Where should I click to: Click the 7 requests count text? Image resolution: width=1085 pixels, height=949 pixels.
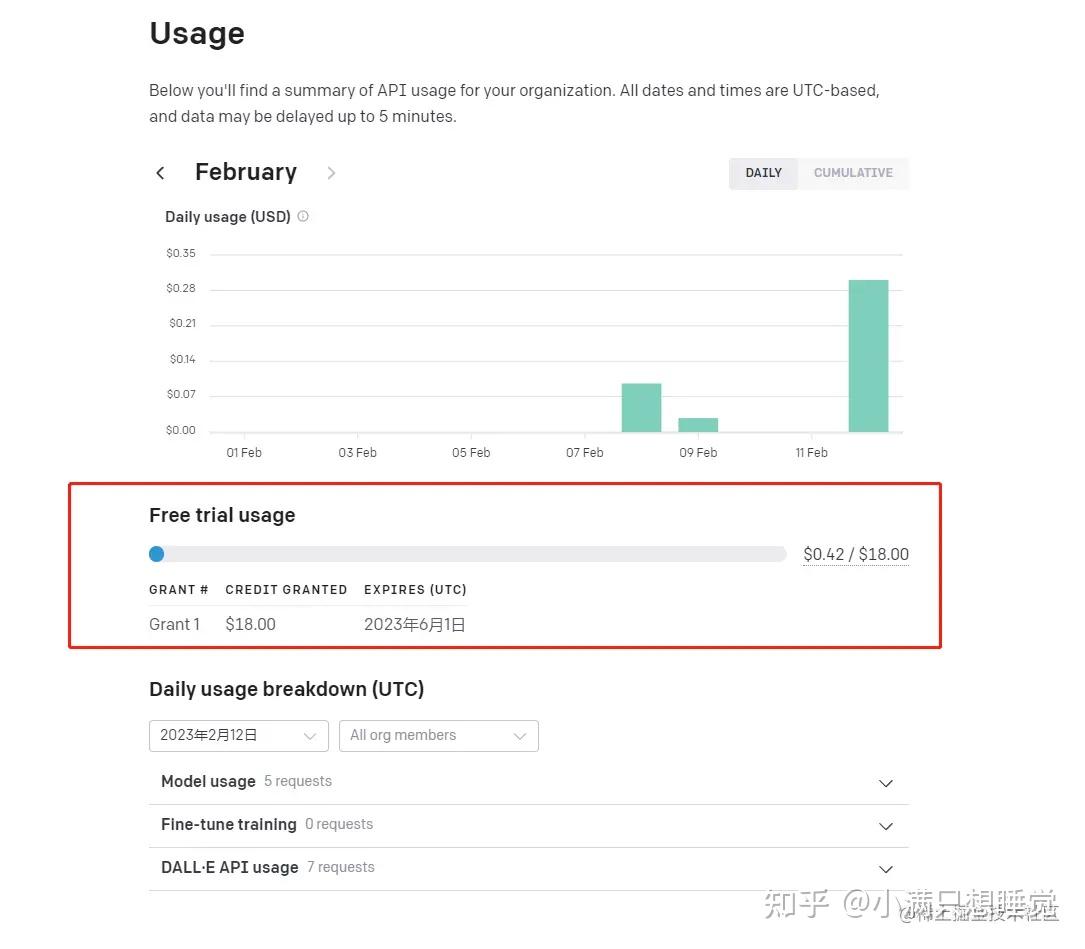pyautogui.click(x=340, y=867)
